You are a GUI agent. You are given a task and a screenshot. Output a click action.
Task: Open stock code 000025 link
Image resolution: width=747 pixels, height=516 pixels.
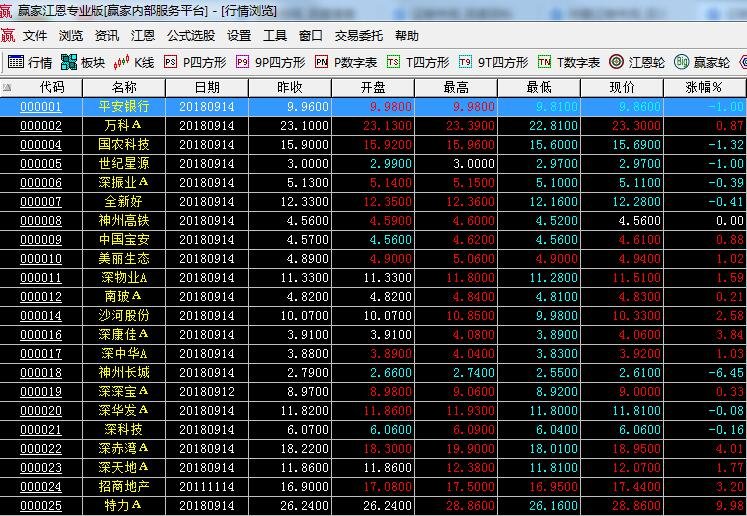click(x=41, y=506)
